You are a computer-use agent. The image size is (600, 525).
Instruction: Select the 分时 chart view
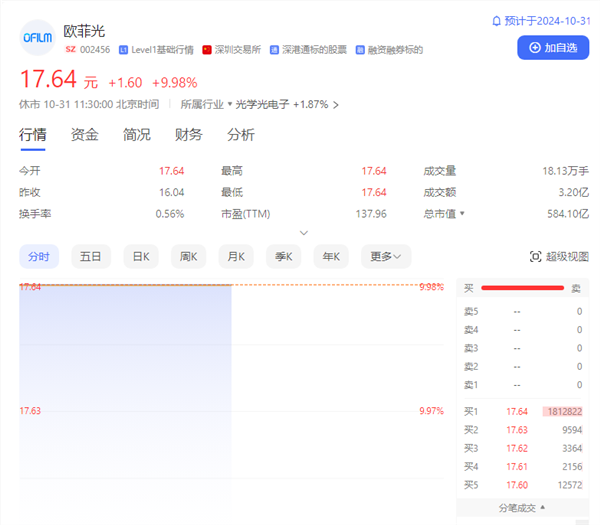(39, 256)
